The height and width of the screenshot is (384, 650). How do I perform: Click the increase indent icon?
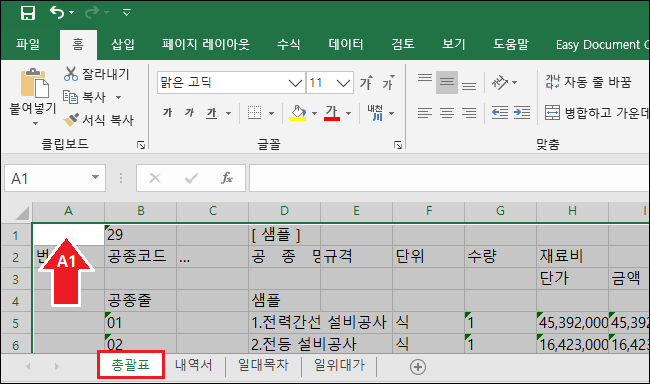(521, 112)
